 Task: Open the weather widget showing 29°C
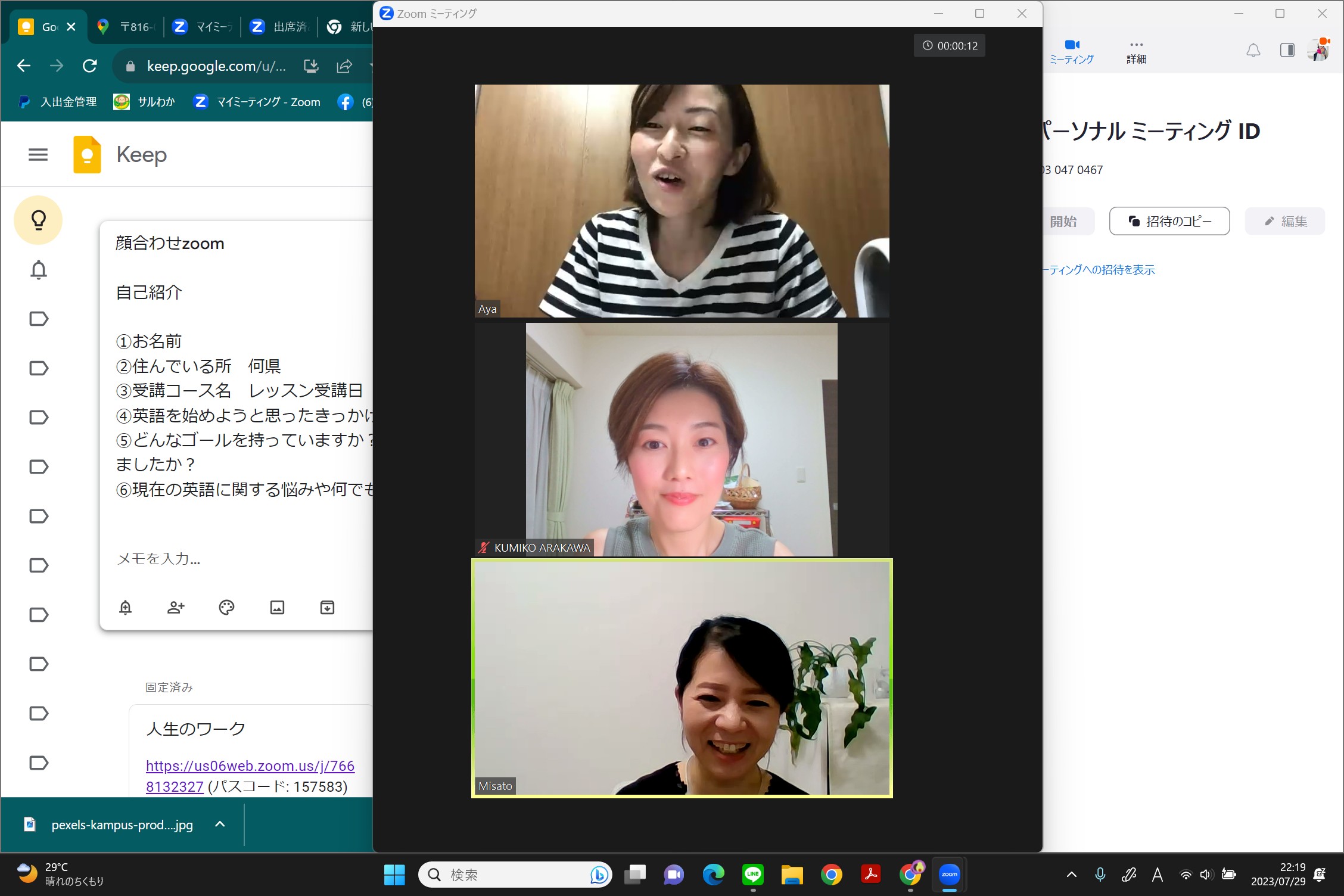click(x=60, y=874)
